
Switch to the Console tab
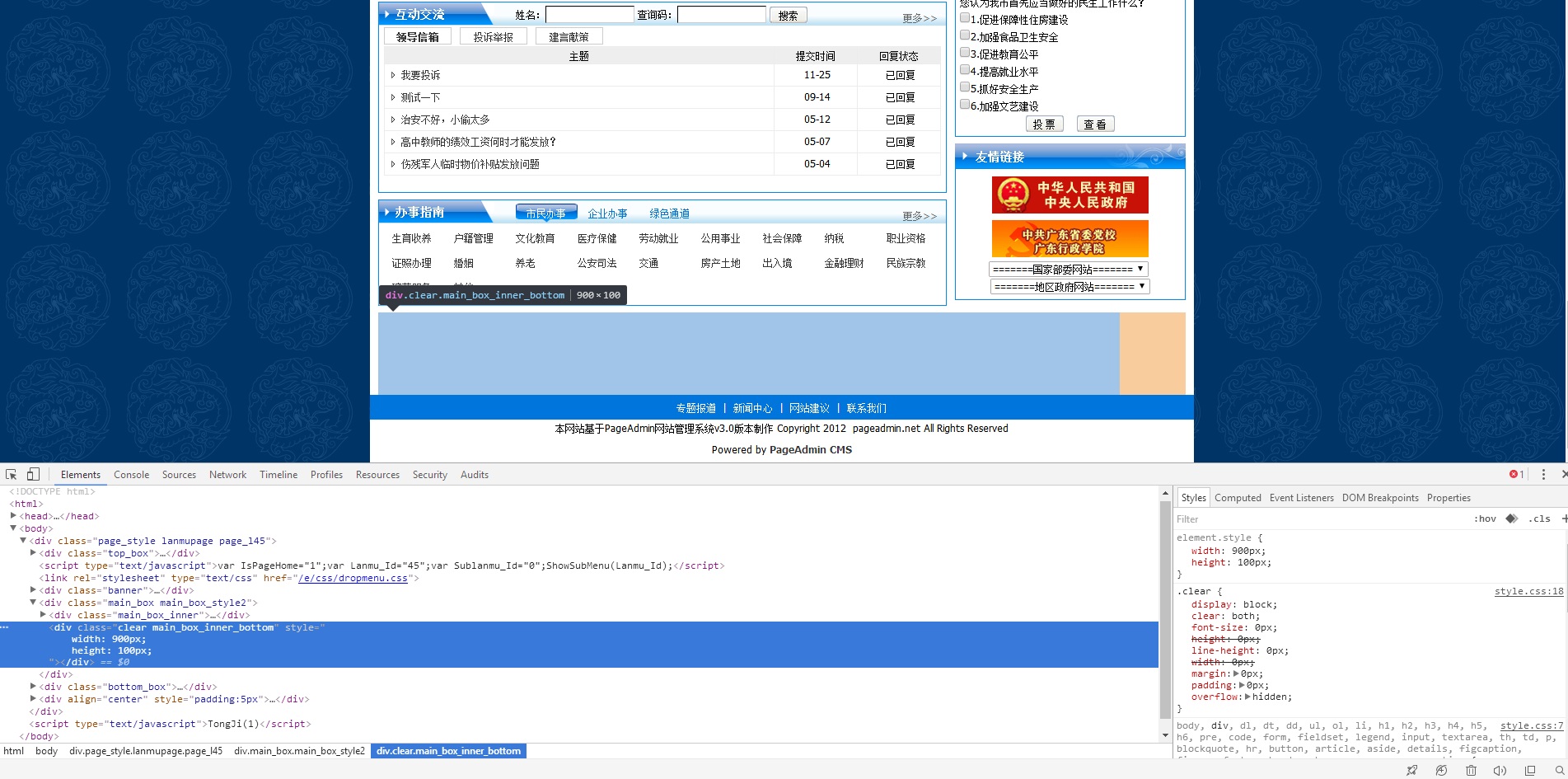[131, 475]
